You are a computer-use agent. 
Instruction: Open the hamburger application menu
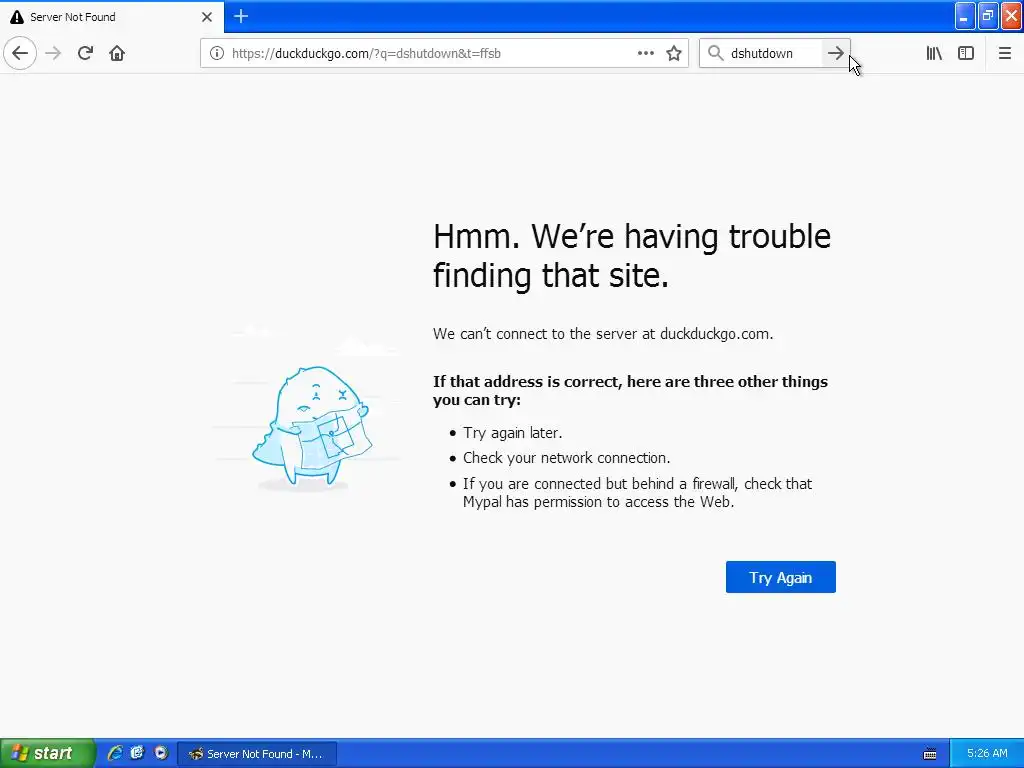[1004, 53]
